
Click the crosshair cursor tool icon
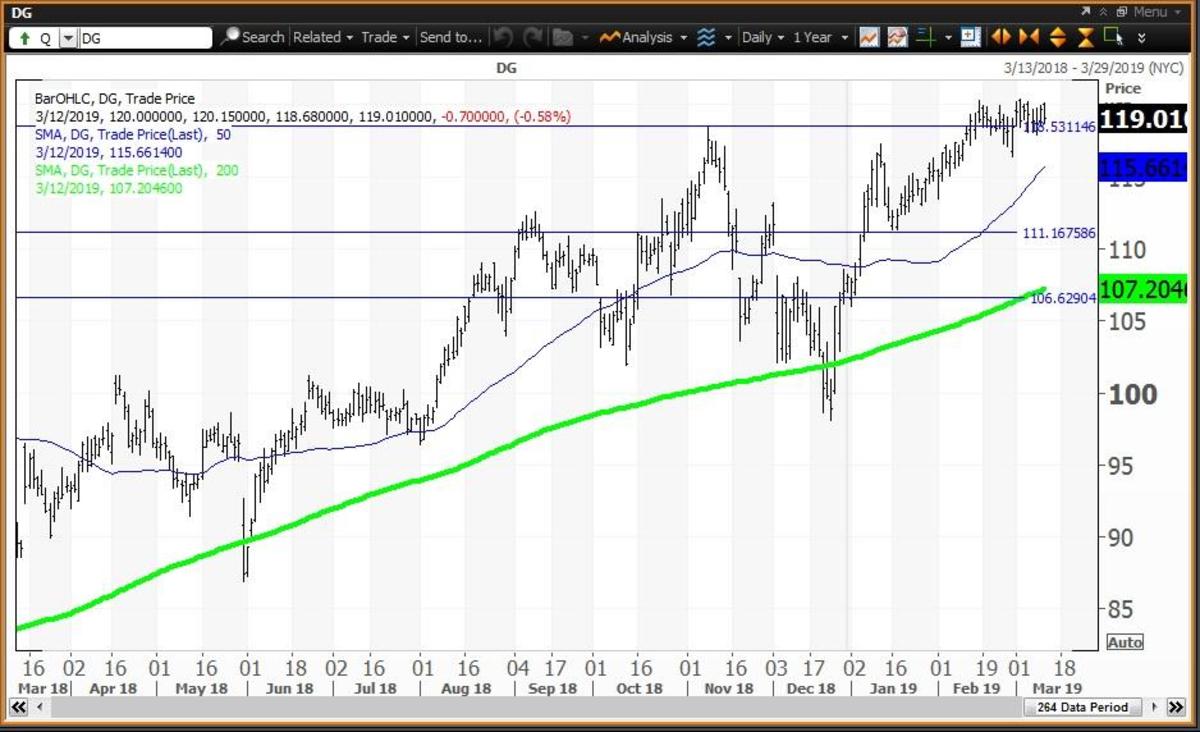927,37
